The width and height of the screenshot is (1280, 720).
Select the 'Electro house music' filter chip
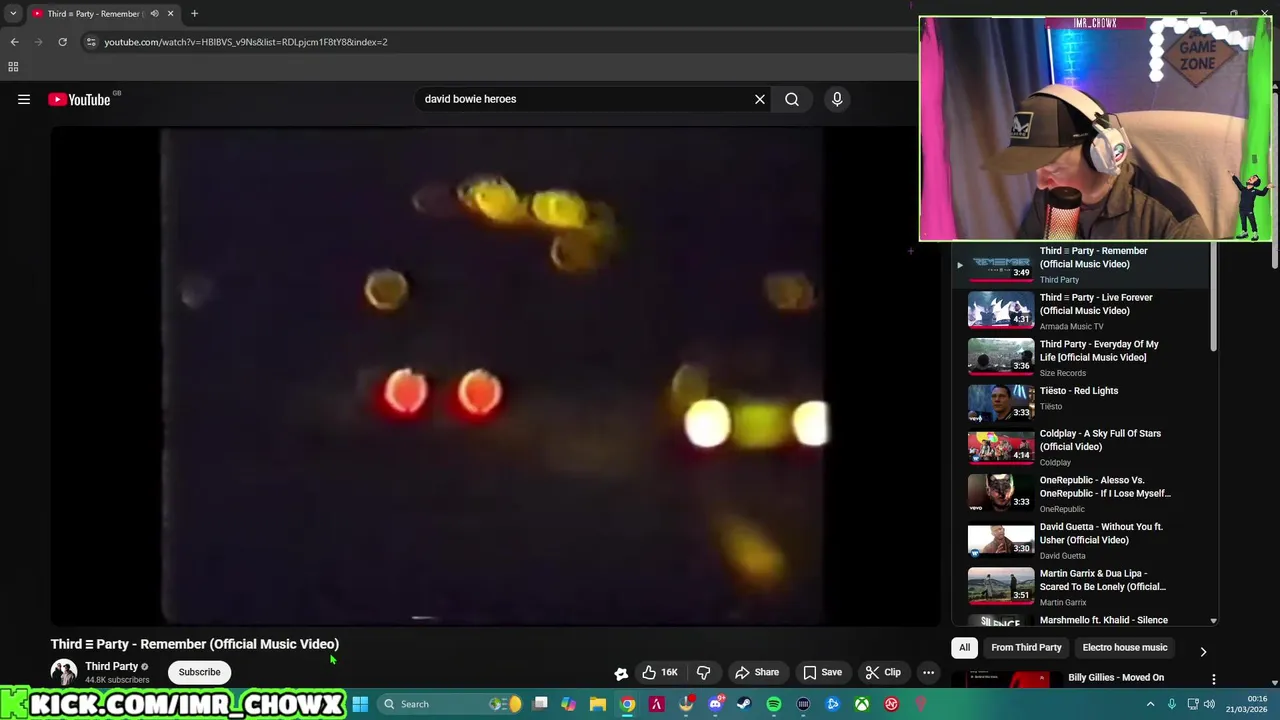(1125, 648)
